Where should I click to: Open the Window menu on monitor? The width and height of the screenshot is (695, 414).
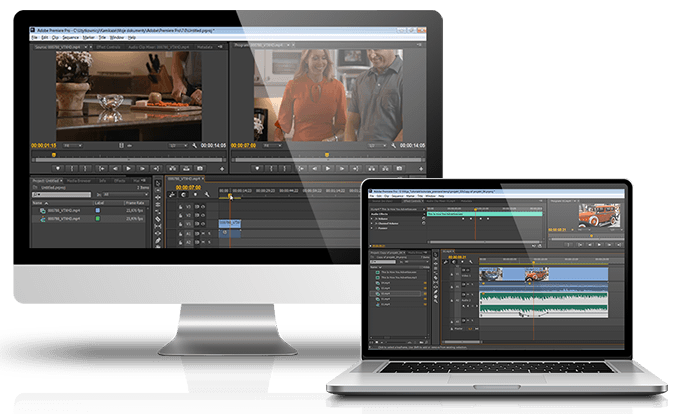[x=117, y=37]
